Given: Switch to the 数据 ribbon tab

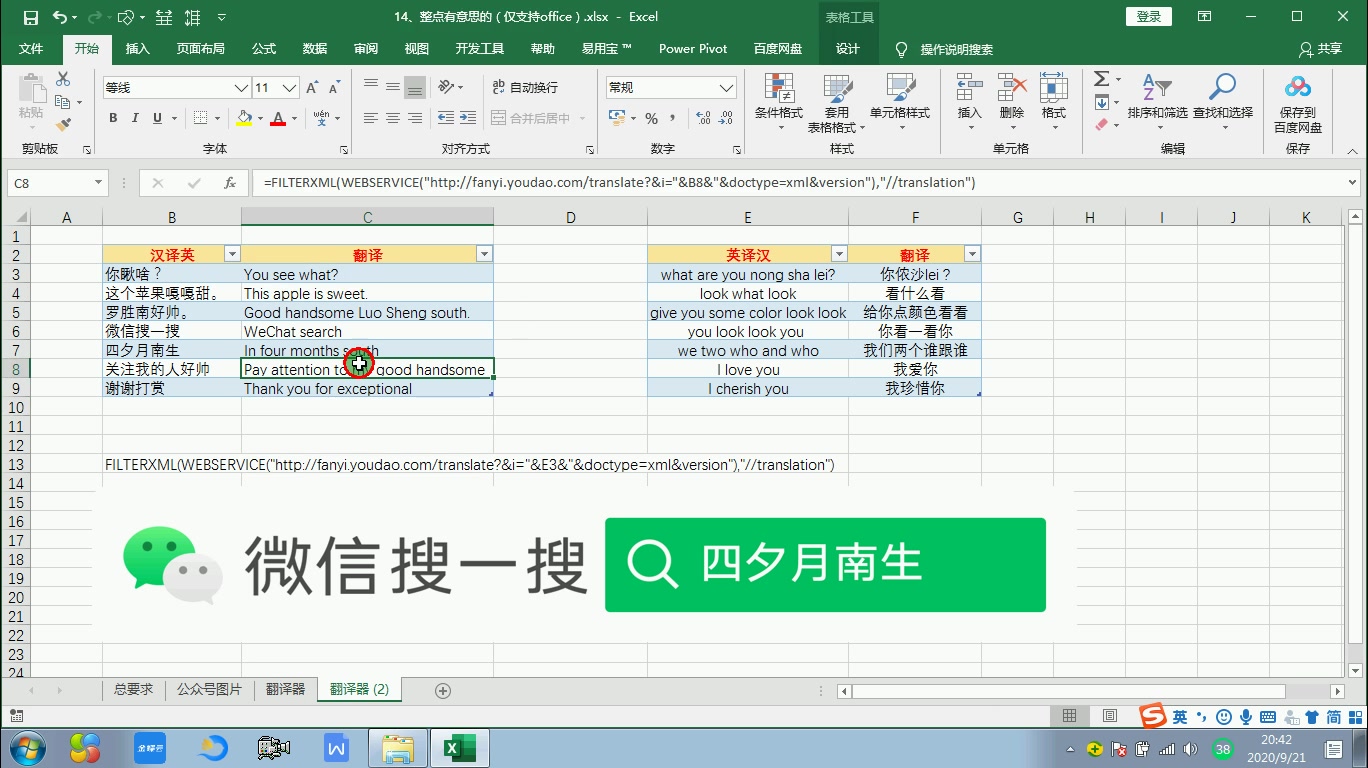Looking at the screenshot, I should [315, 49].
